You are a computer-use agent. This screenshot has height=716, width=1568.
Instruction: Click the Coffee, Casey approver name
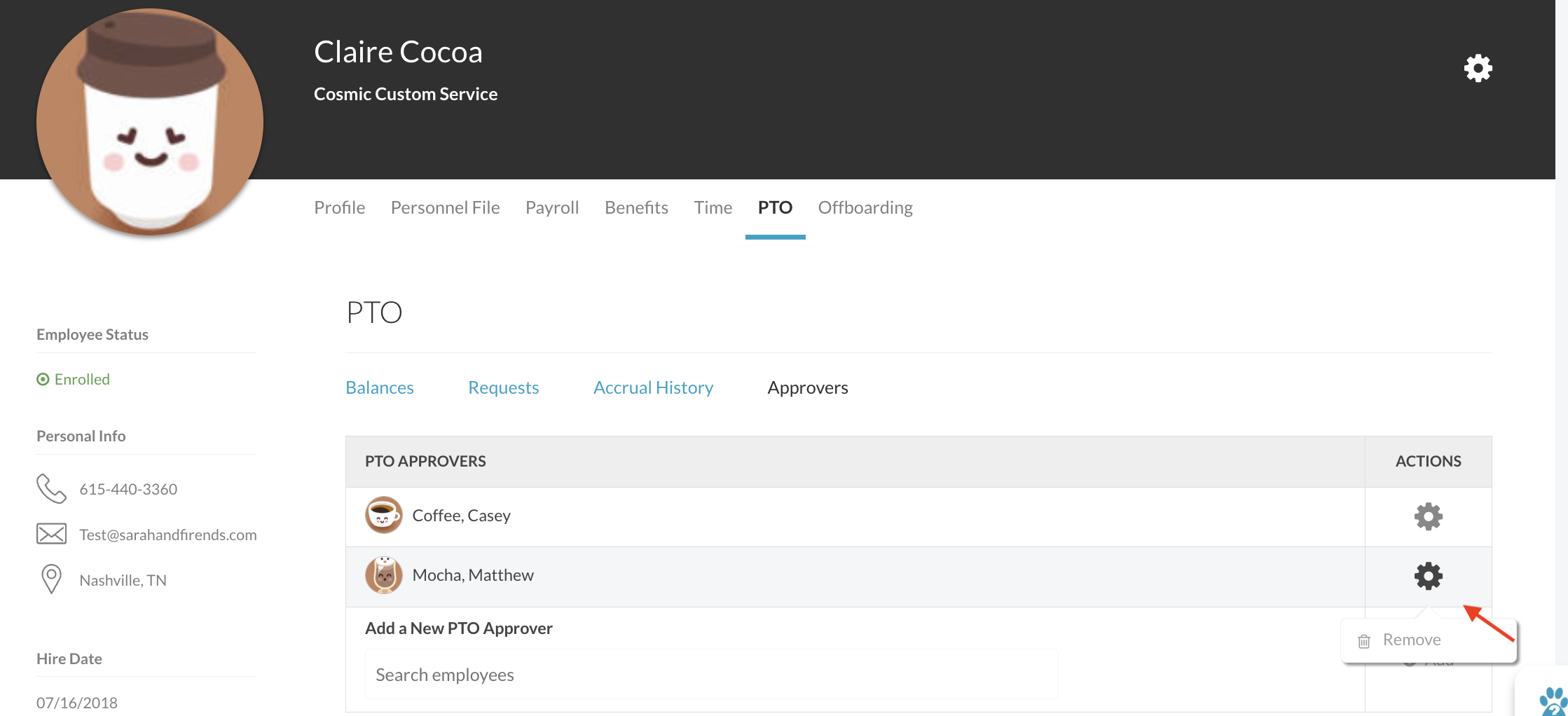tap(461, 516)
